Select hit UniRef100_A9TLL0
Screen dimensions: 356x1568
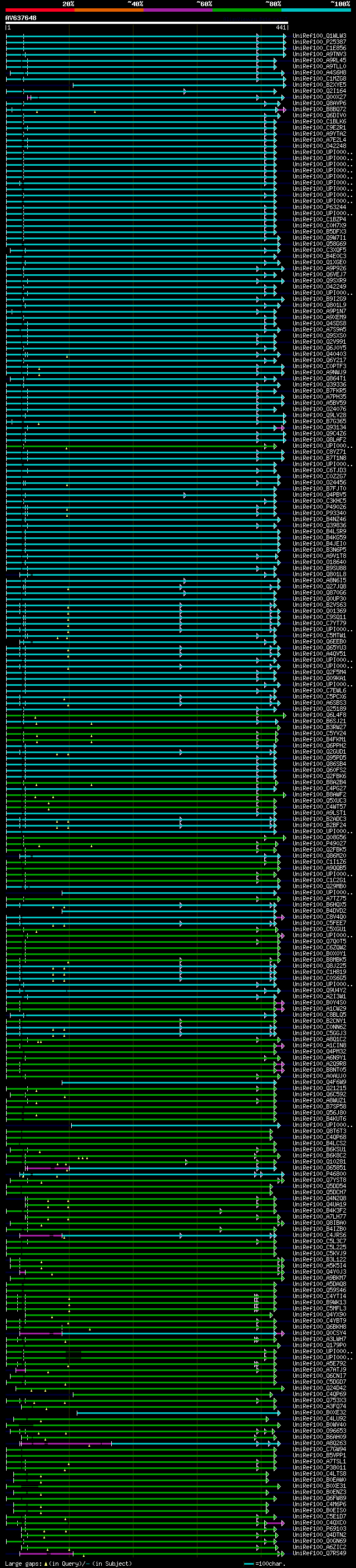click(x=319, y=66)
